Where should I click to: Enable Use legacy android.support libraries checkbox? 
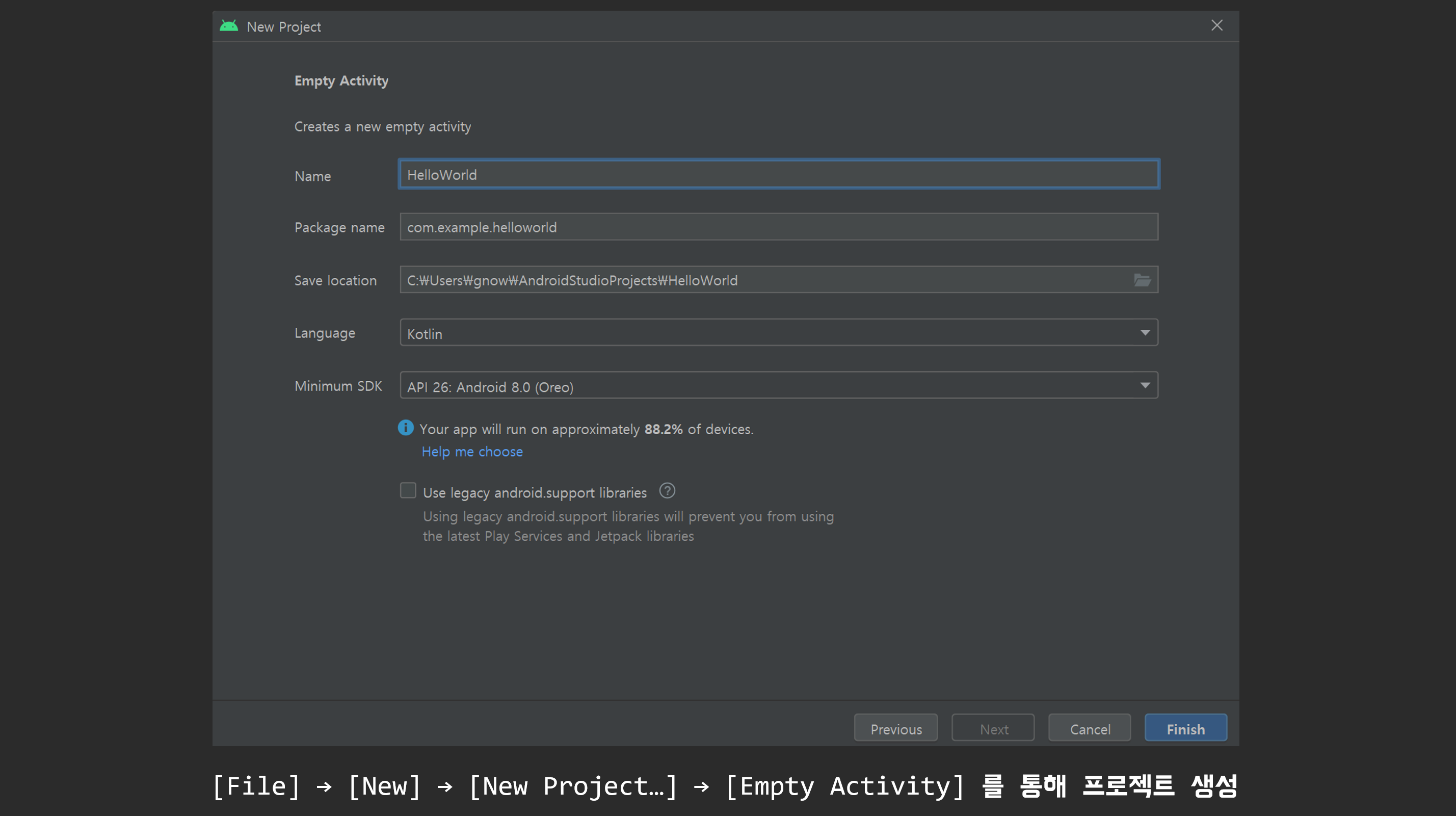coord(408,490)
